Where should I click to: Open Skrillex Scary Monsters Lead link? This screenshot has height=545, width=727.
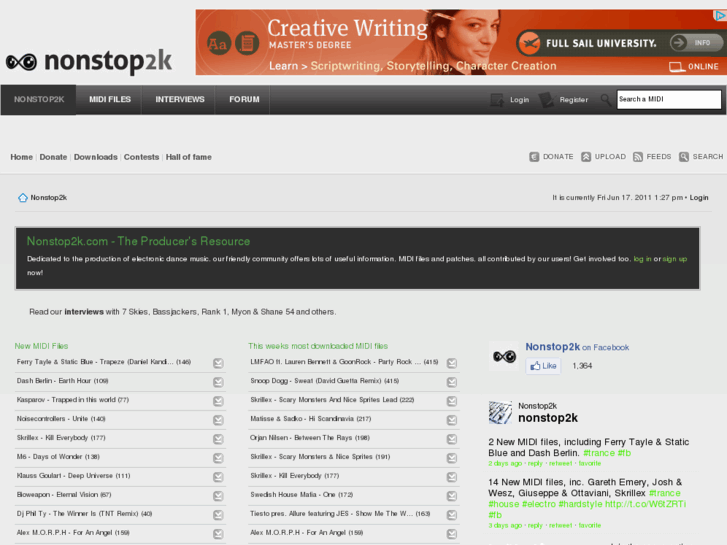click(x=332, y=400)
